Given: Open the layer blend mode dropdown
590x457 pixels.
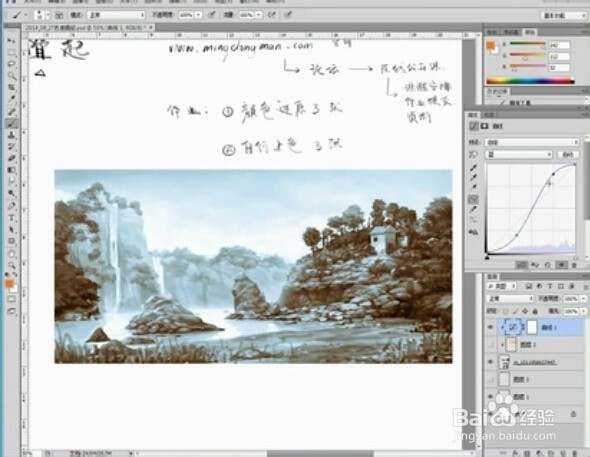Looking at the screenshot, I should pos(510,299).
